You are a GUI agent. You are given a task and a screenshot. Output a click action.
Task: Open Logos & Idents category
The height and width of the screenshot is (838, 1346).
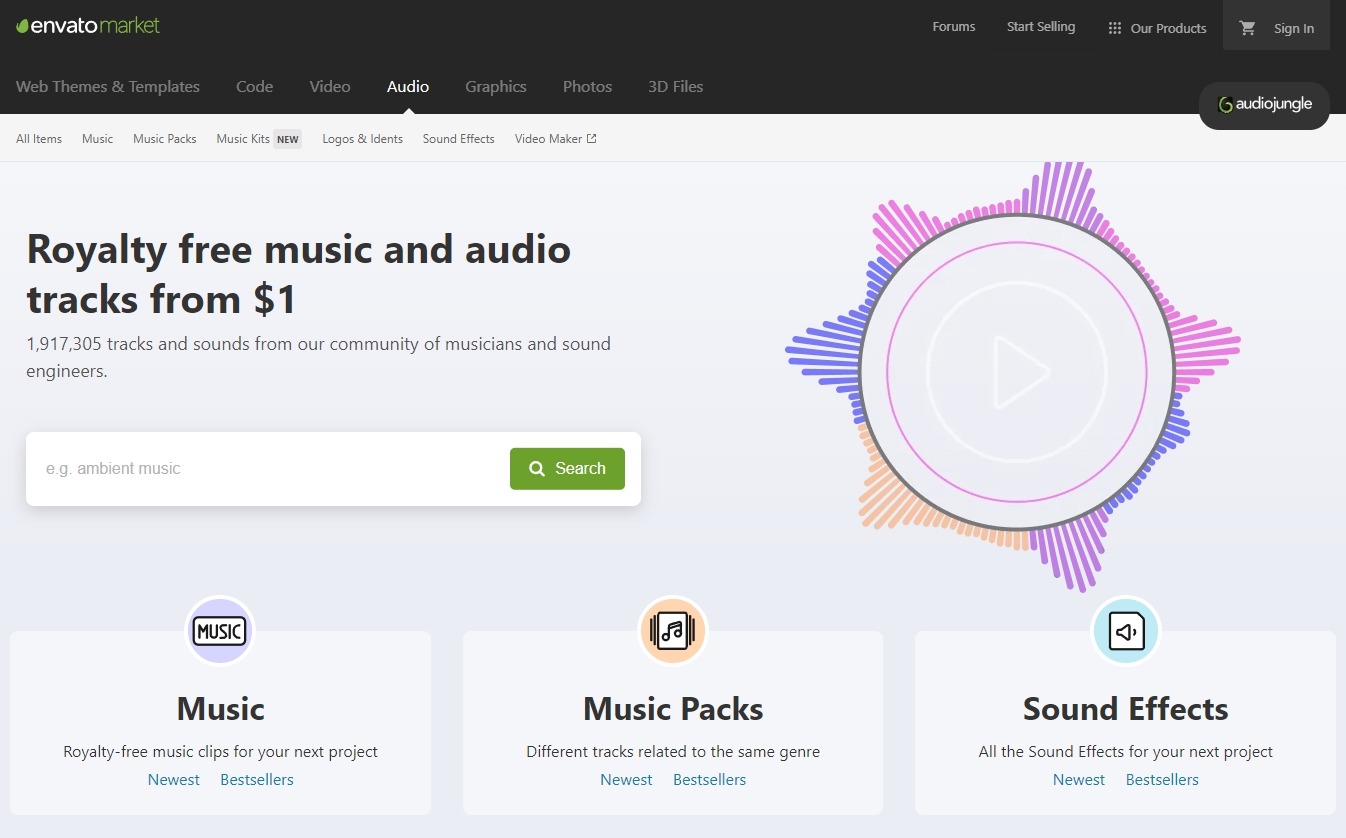pyautogui.click(x=362, y=139)
